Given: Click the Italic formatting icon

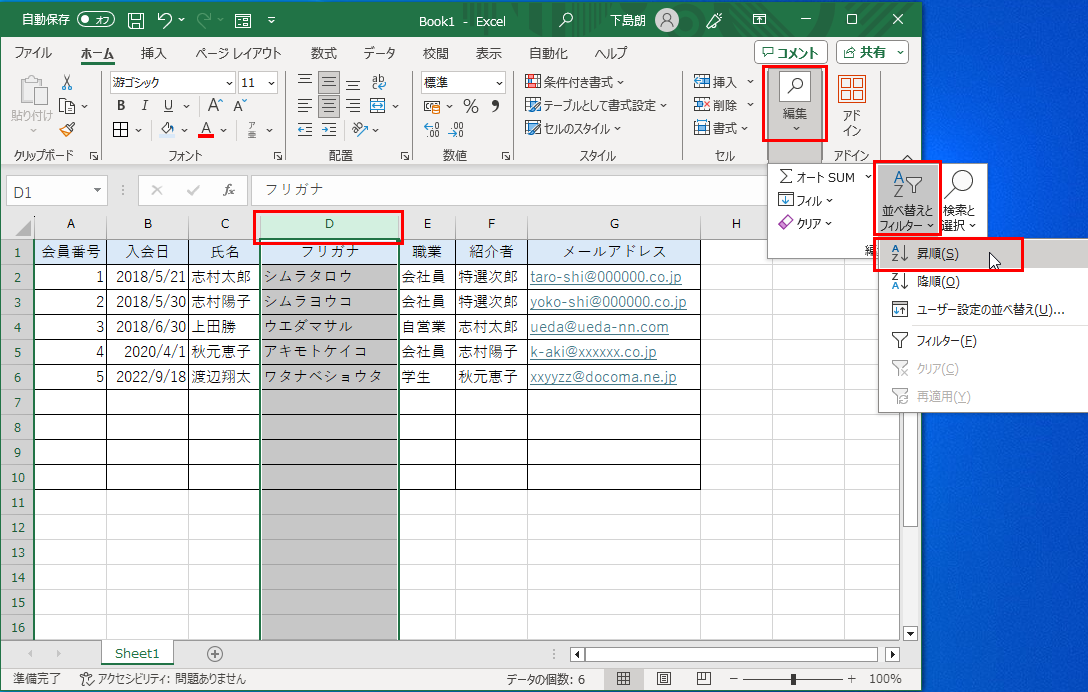Looking at the screenshot, I should tap(145, 106).
